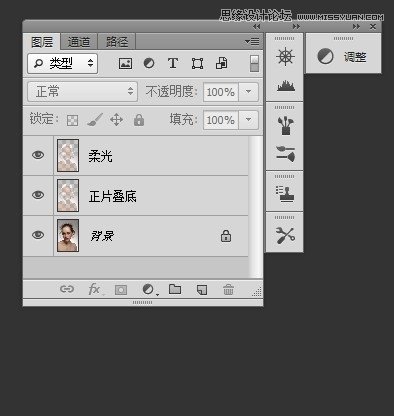This screenshot has height=416, width=394.
Task: Select the 正片叠底 layer thumbnail
Action: point(68,196)
